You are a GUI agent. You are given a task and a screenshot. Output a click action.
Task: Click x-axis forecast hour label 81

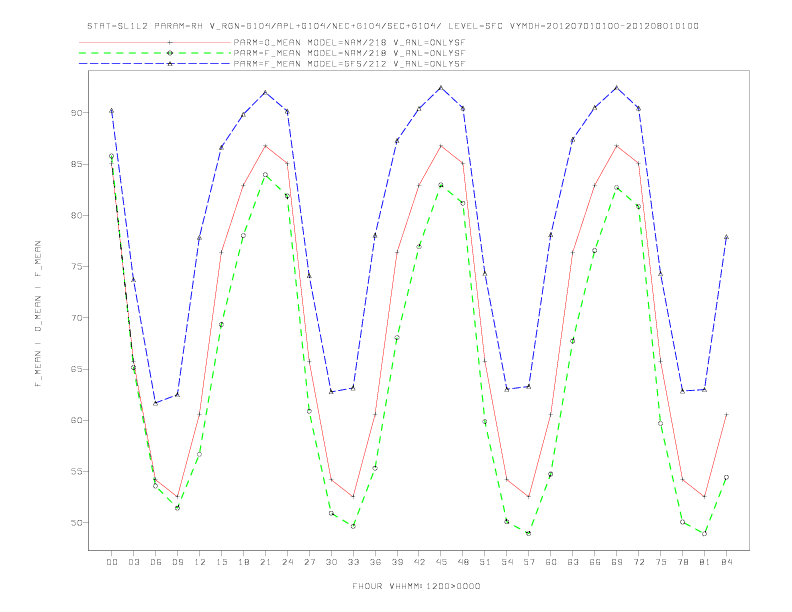point(705,562)
